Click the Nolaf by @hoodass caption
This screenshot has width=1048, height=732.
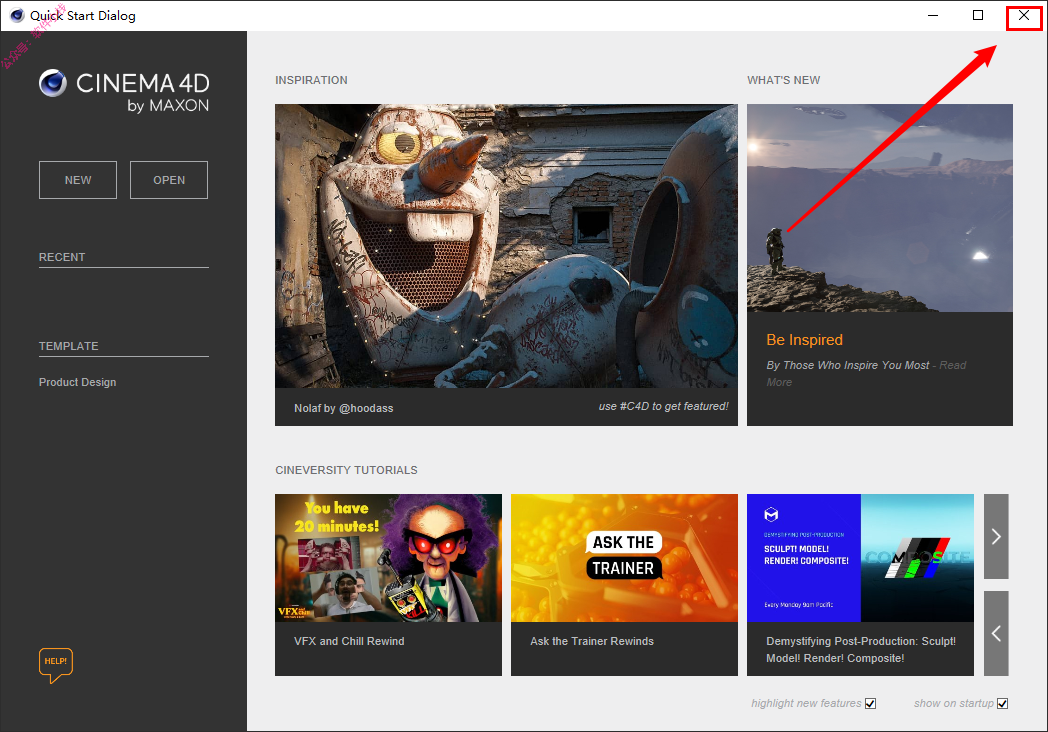pos(344,408)
